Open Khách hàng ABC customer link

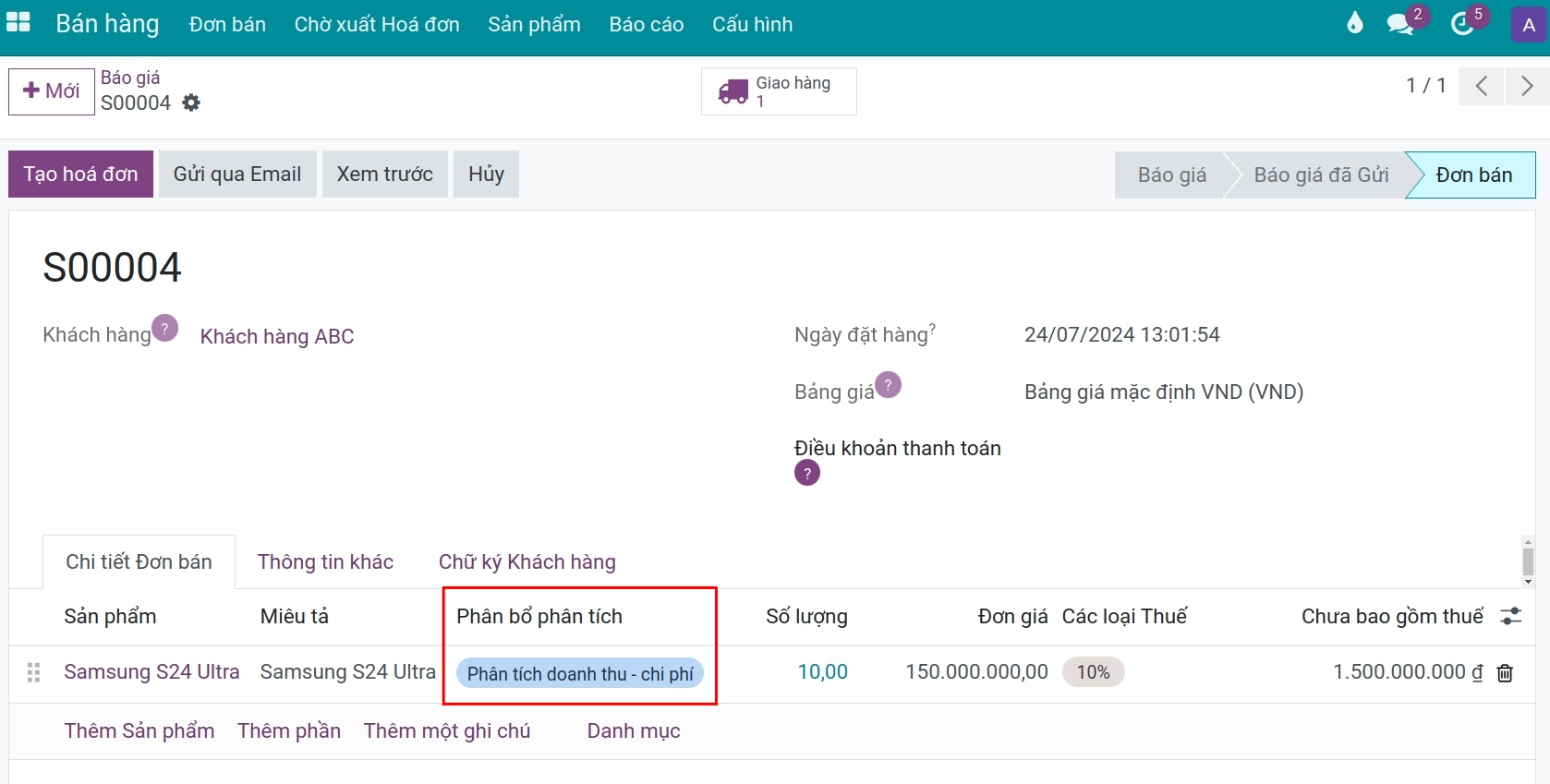(277, 336)
